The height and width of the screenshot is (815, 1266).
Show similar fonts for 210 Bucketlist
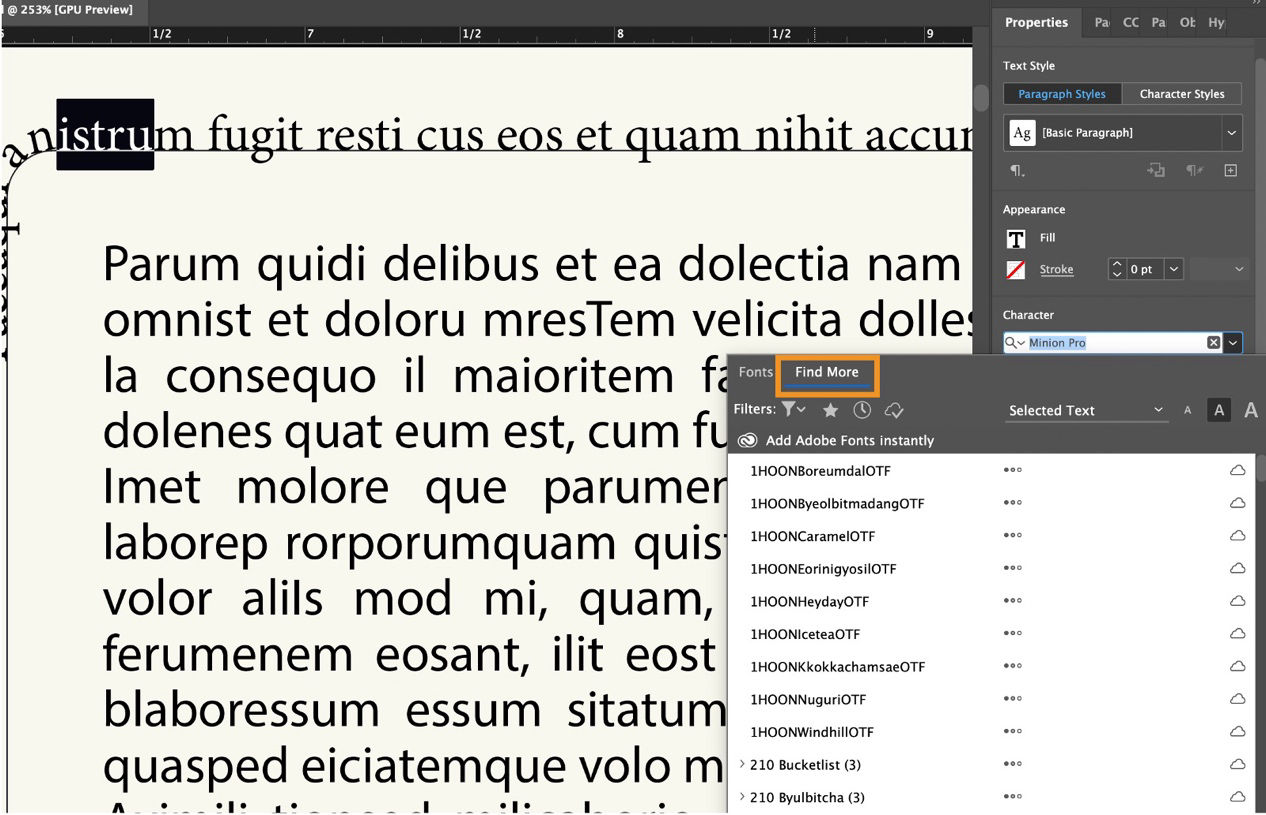[1012, 764]
